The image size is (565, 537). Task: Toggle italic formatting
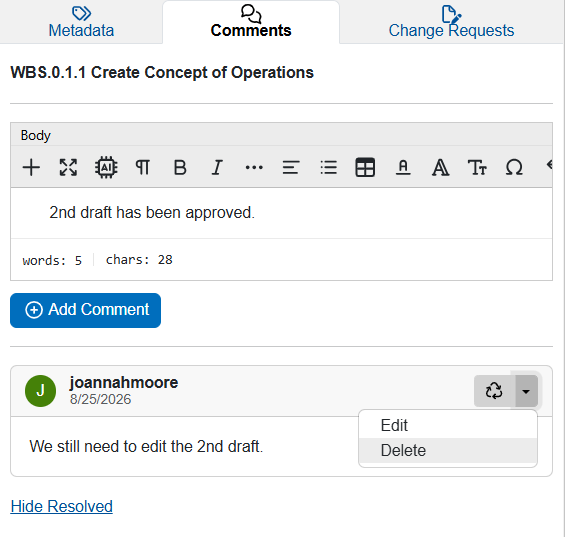pyautogui.click(x=217, y=168)
